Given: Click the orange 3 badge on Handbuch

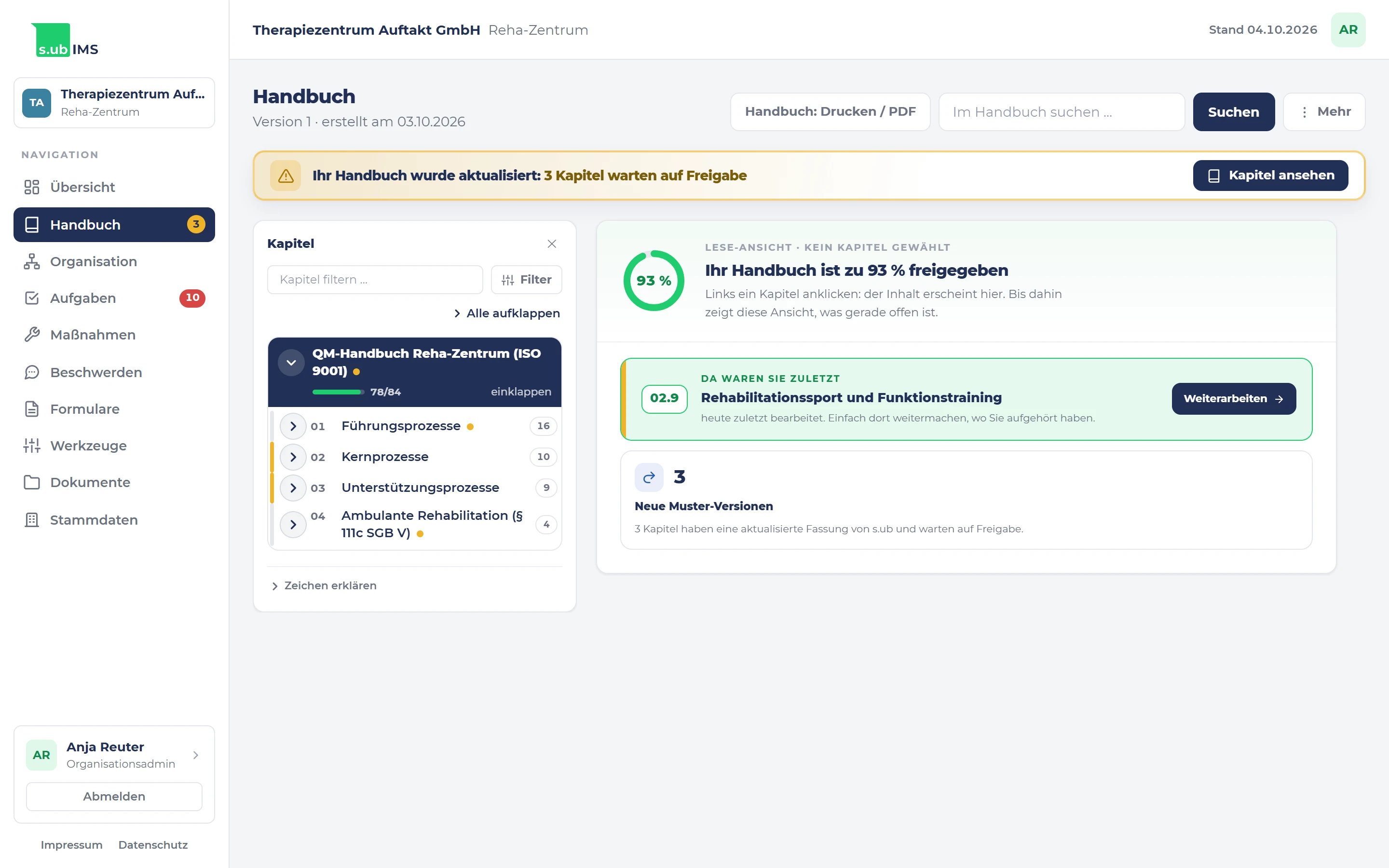Looking at the screenshot, I should coord(196,224).
